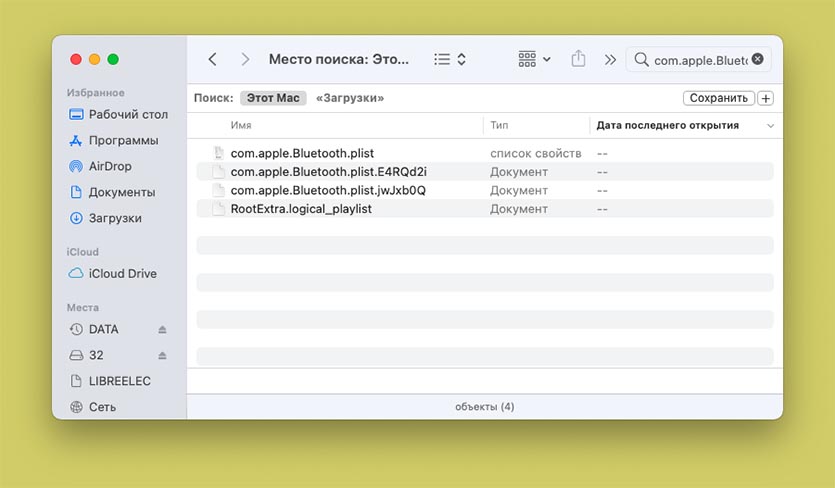Expand the grouping options dropdown
Image resolution: width=835 pixels, height=488 pixels.
pyautogui.click(x=534, y=60)
